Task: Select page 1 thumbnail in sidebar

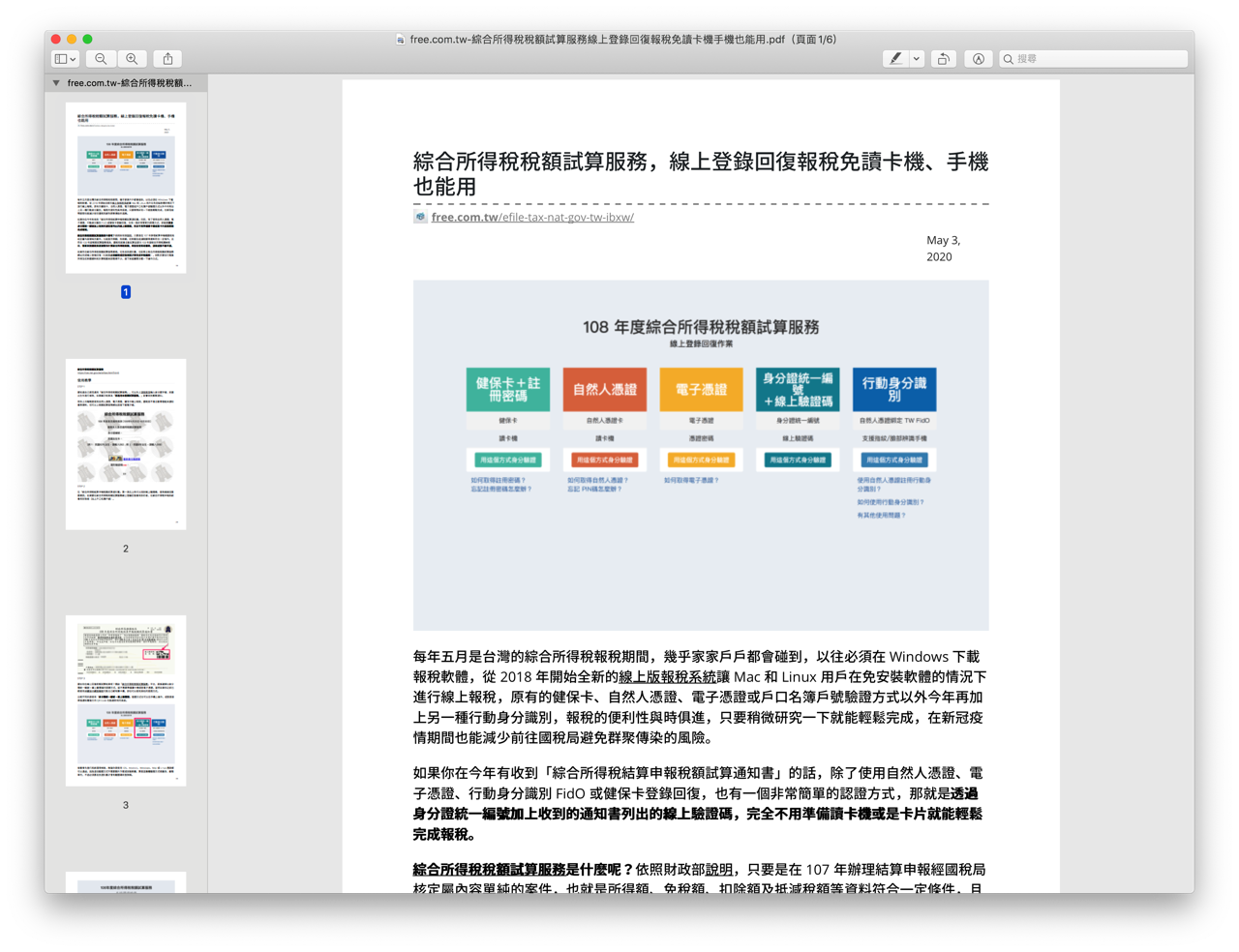Action: 126,188
